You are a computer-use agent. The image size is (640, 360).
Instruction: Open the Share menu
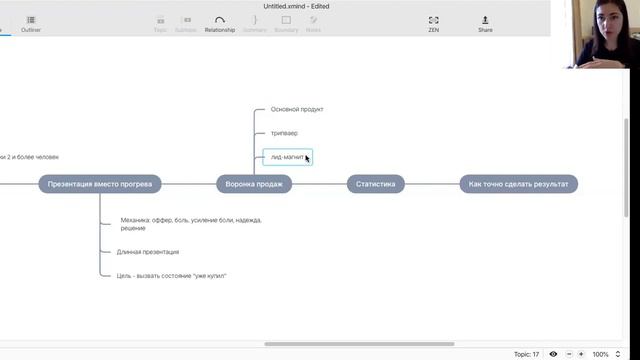(485, 24)
